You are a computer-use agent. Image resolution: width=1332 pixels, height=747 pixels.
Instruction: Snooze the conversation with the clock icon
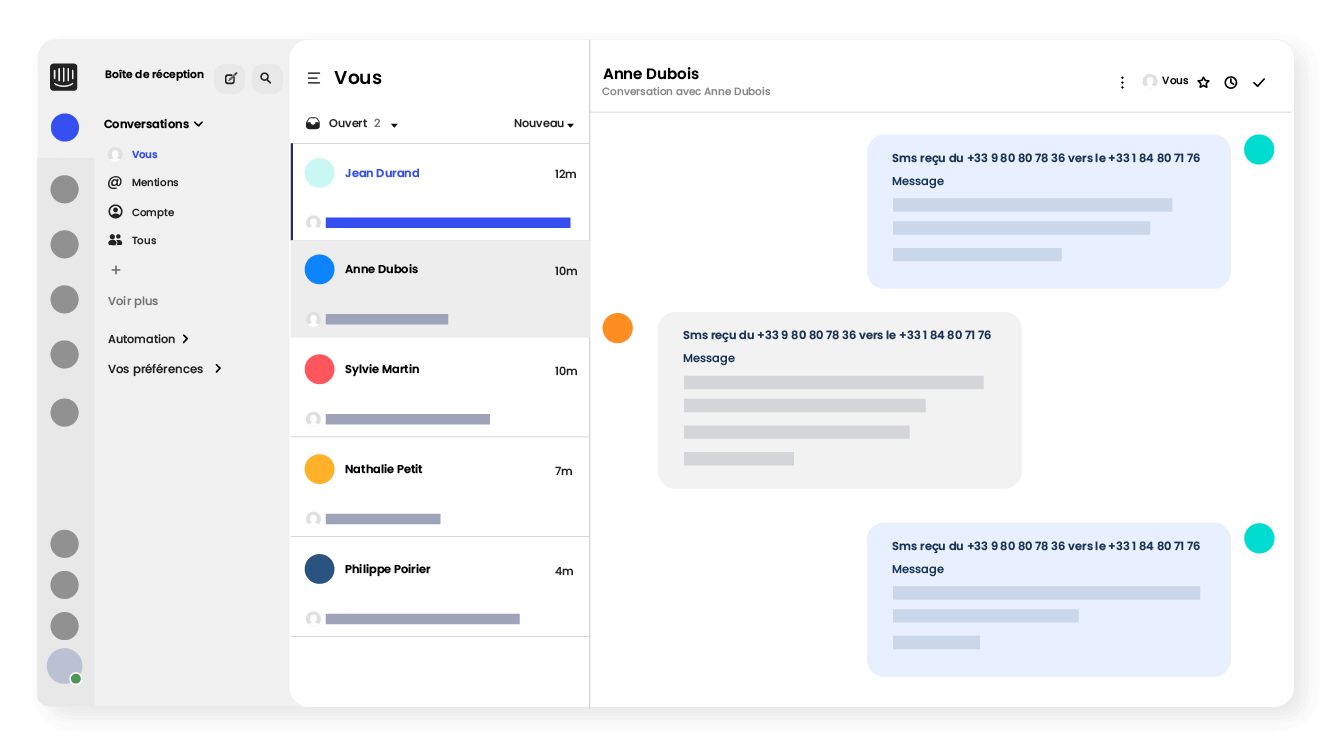(x=1230, y=82)
